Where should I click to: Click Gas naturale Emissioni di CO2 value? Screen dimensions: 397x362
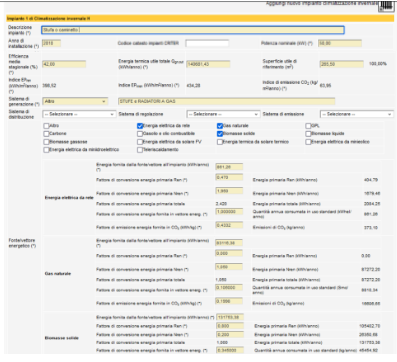(x=371, y=304)
